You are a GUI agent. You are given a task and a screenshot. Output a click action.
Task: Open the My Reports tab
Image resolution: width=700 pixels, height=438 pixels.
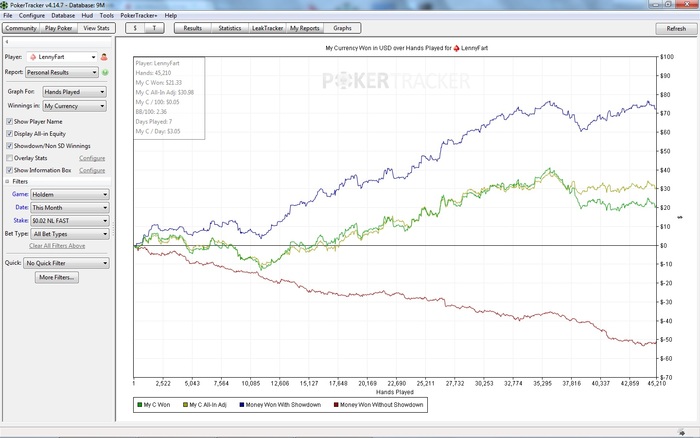[x=305, y=28]
